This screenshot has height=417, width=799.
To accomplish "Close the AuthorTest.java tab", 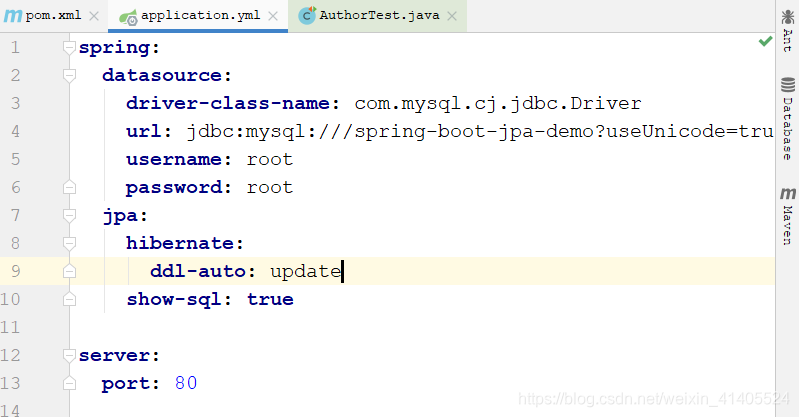I will (452, 16).
